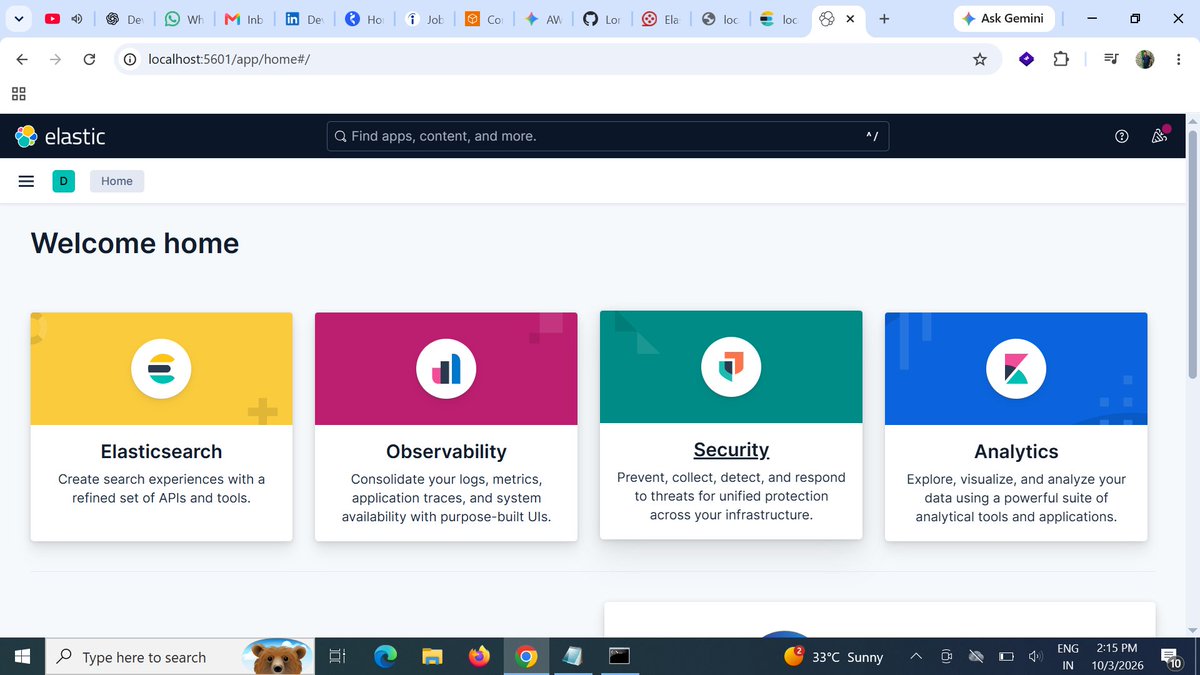This screenshot has height=675, width=1200.
Task: Open the Chrome apps grid shortcut
Action: [18, 94]
